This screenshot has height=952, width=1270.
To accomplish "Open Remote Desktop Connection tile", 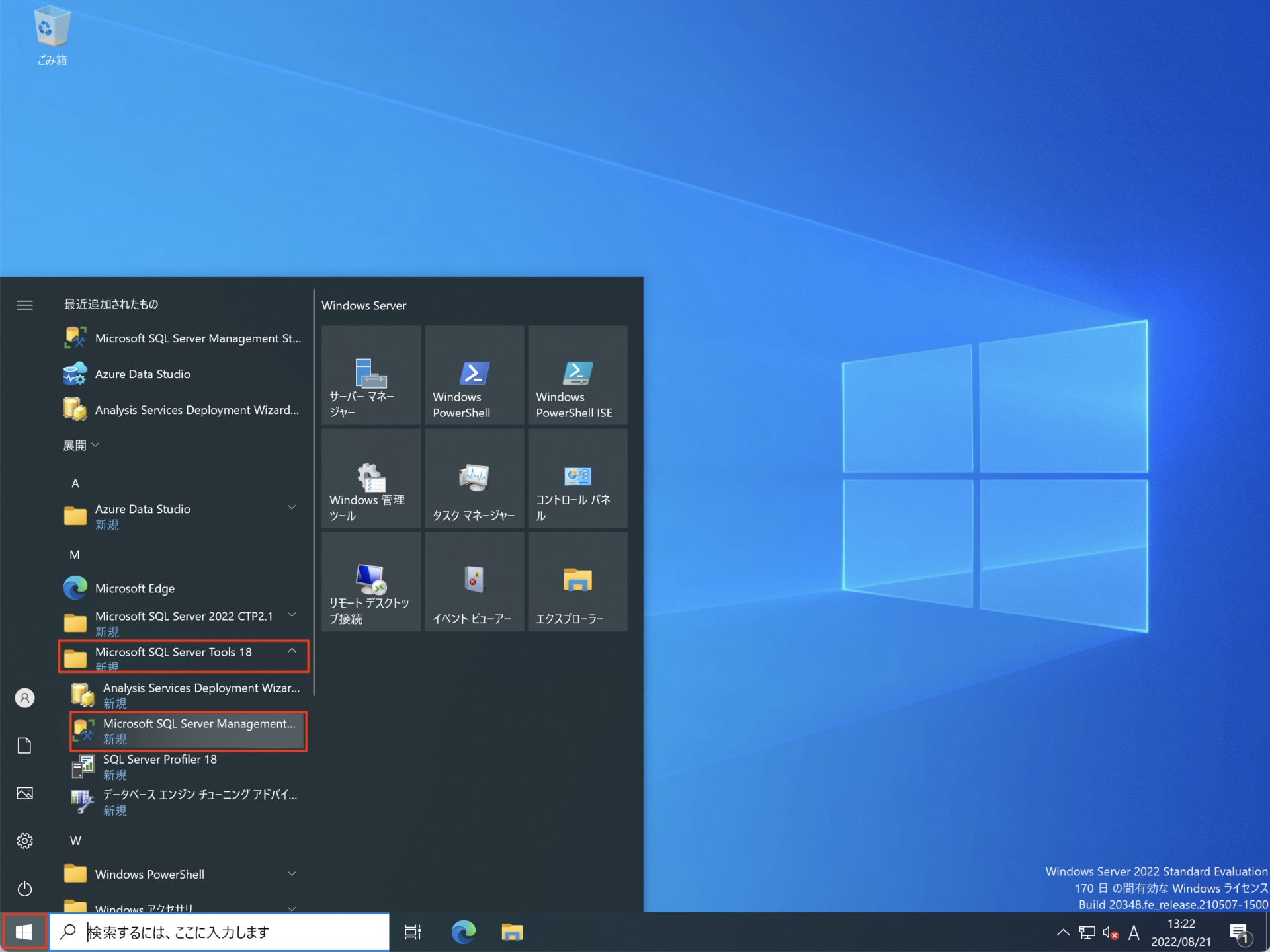I will click(x=370, y=581).
